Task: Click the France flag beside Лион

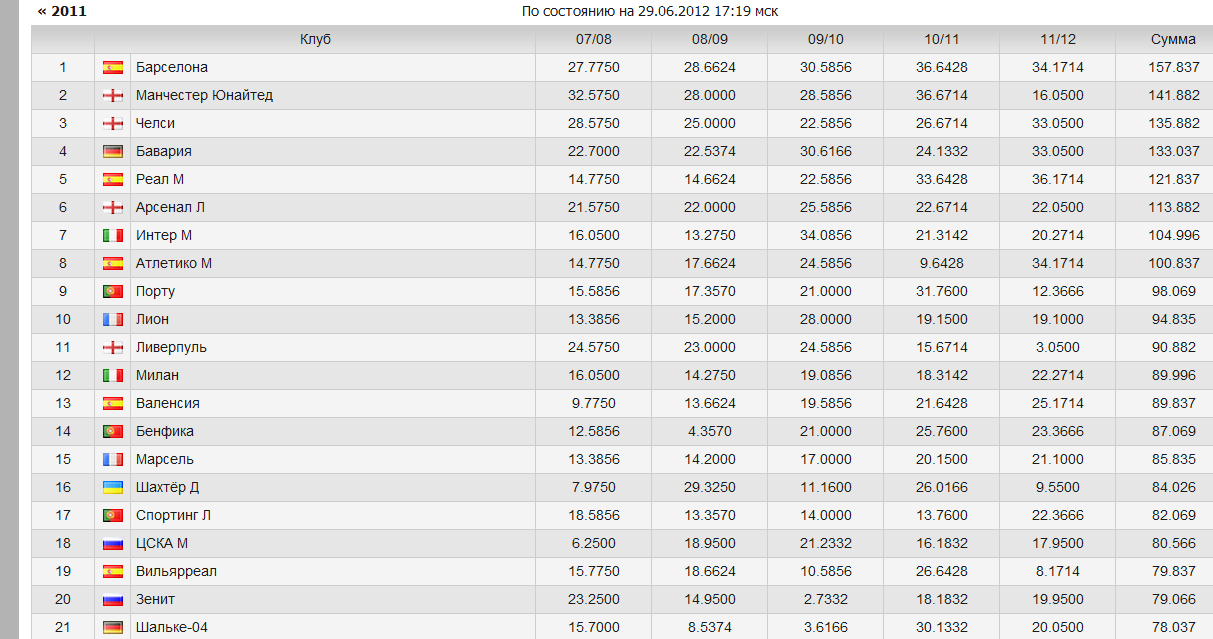Action: [x=113, y=320]
